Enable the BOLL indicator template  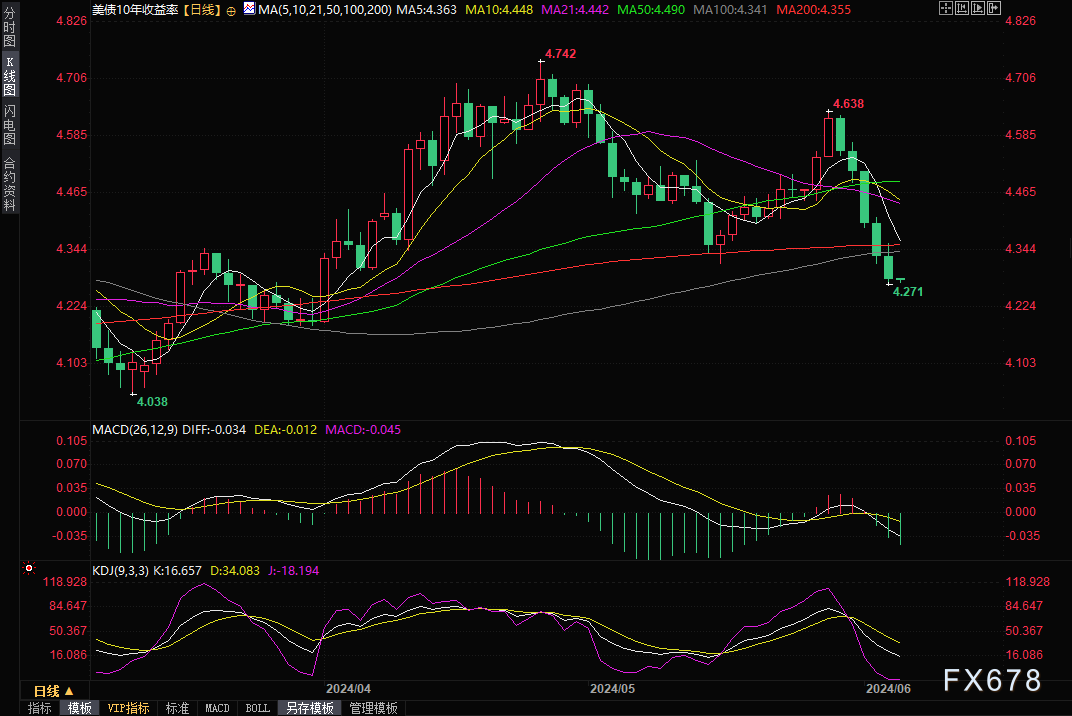pyautogui.click(x=257, y=708)
